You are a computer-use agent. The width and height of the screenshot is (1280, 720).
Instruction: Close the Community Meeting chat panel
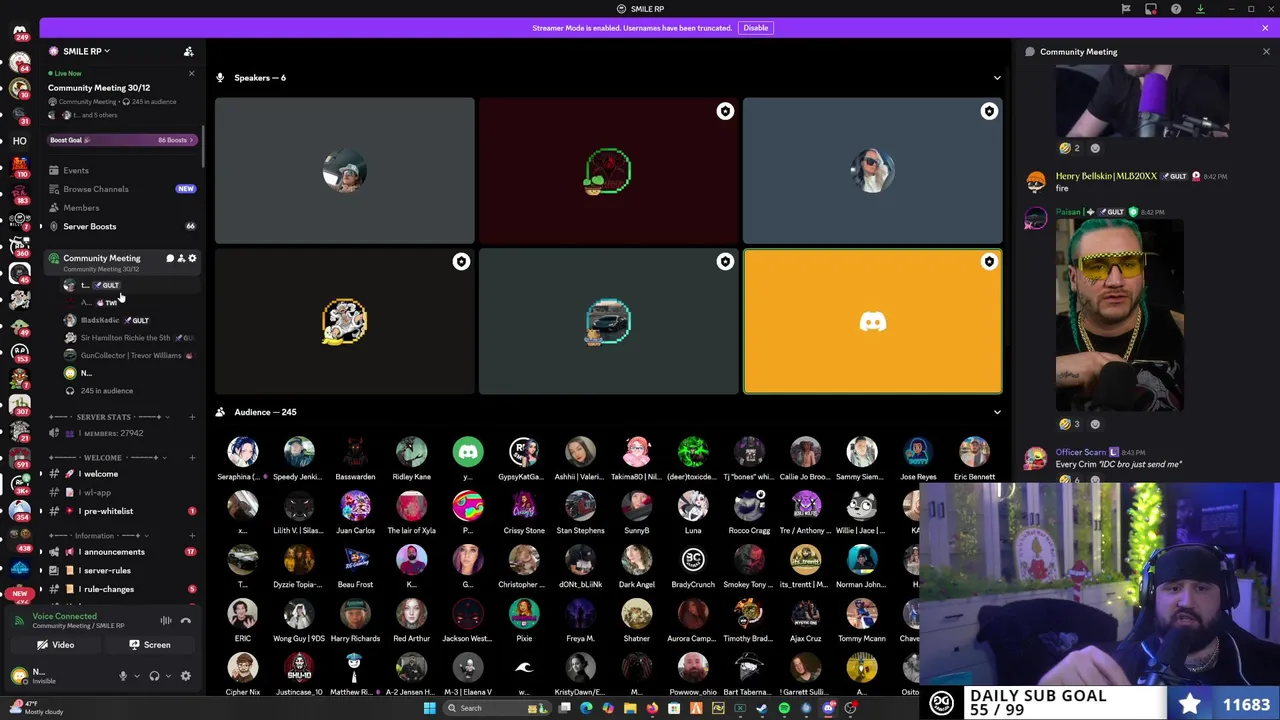click(1266, 52)
